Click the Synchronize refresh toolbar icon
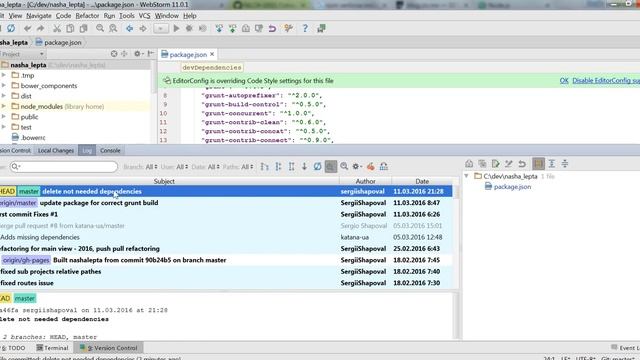Screen dimensions: 640x360 pos(11,29)
